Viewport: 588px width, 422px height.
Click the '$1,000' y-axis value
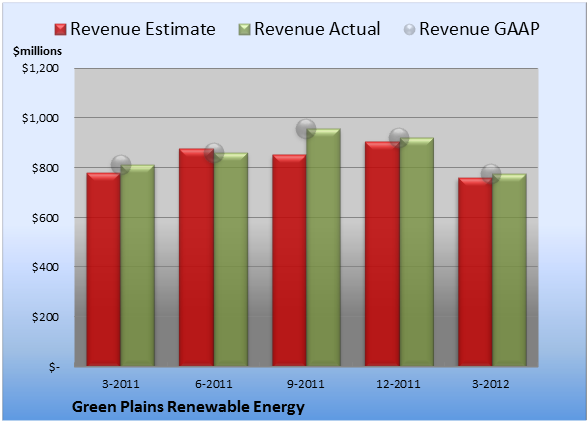click(x=40, y=118)
